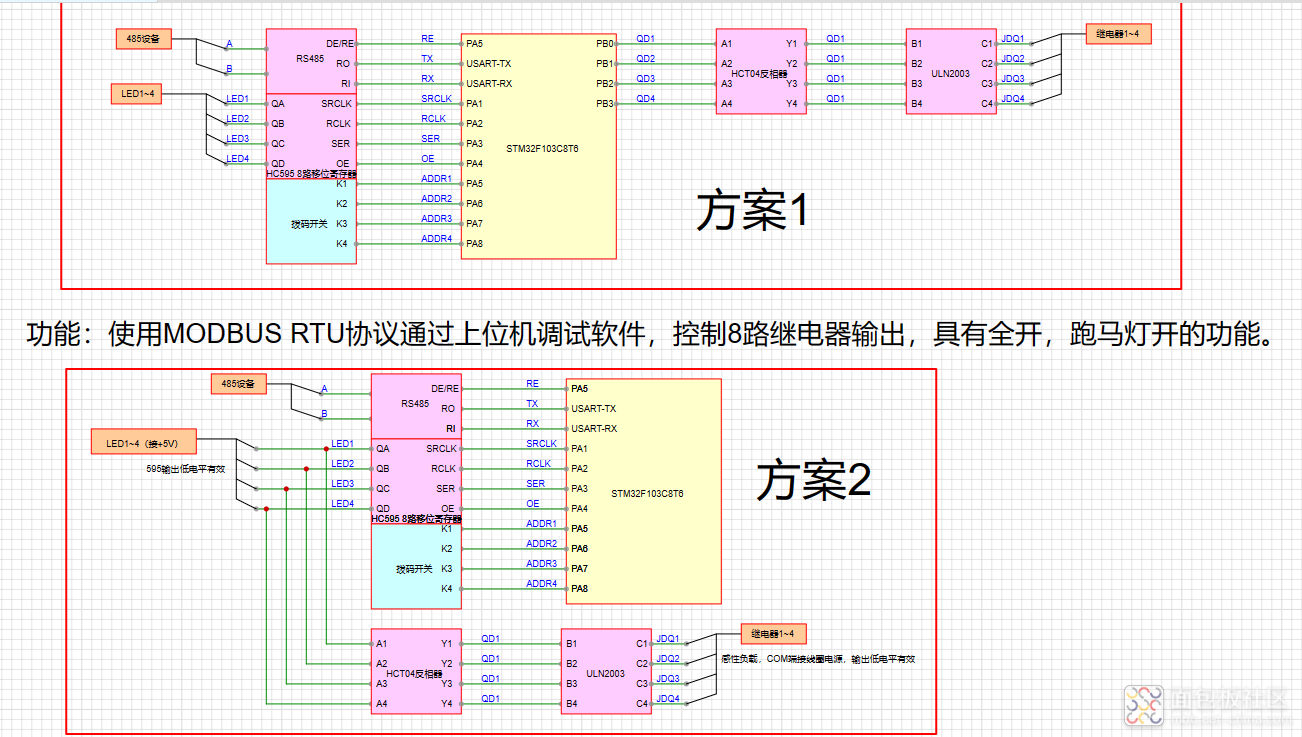Click the HC595 8路移位寄存器 label in 方案2
Viewport: 1302px width, 737px height.
(416, 519)
